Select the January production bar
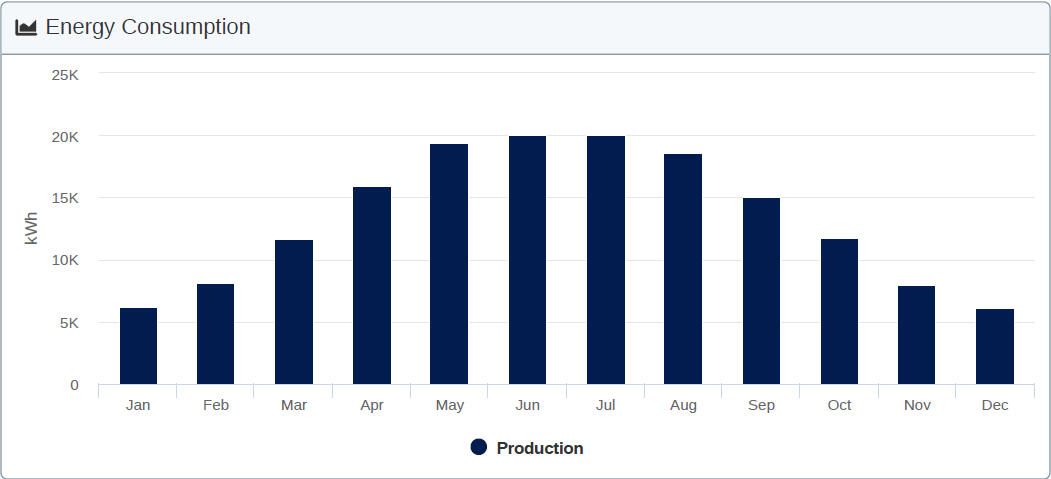Screen dimensions: 1051x479 pyautogui.click(x=138, y=346)
